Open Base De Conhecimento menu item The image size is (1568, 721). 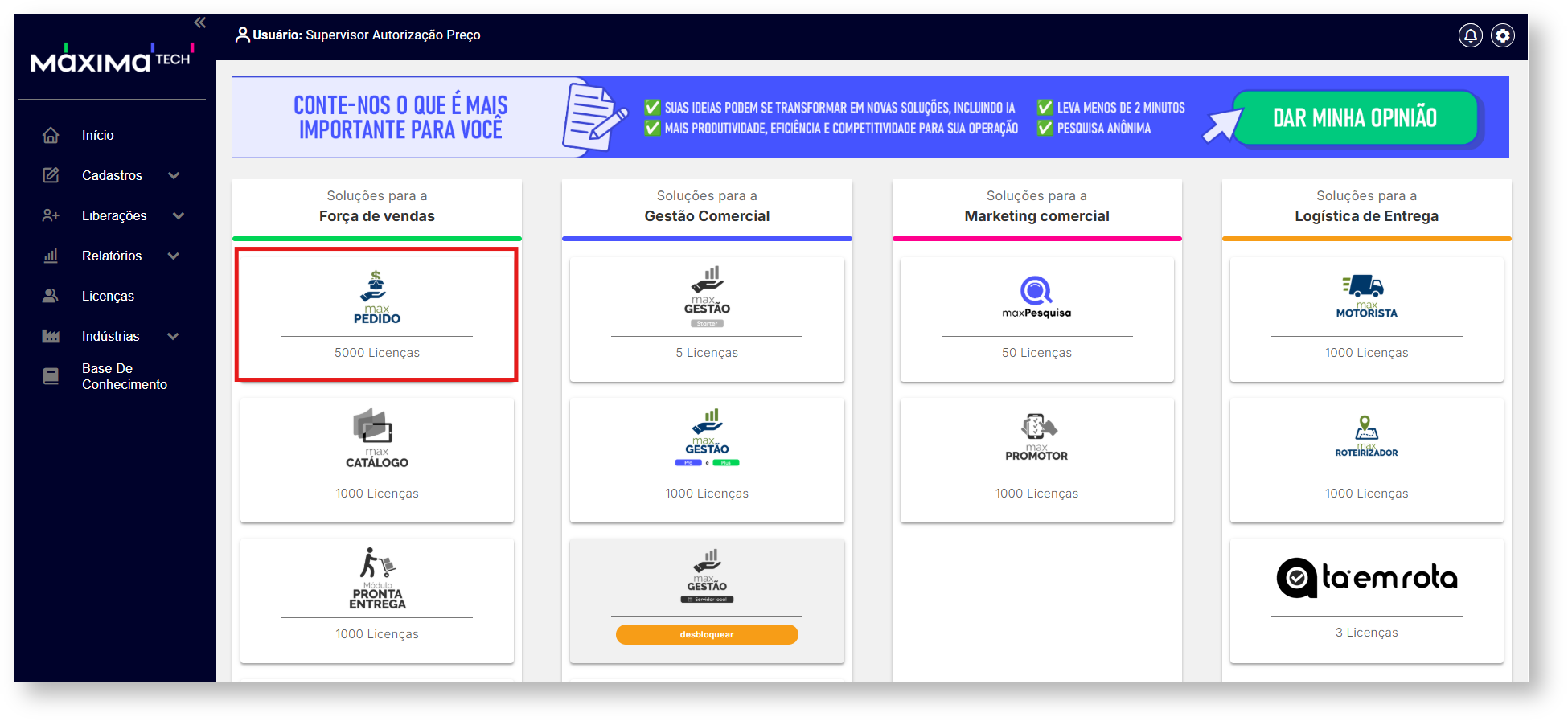pos(125,376)
